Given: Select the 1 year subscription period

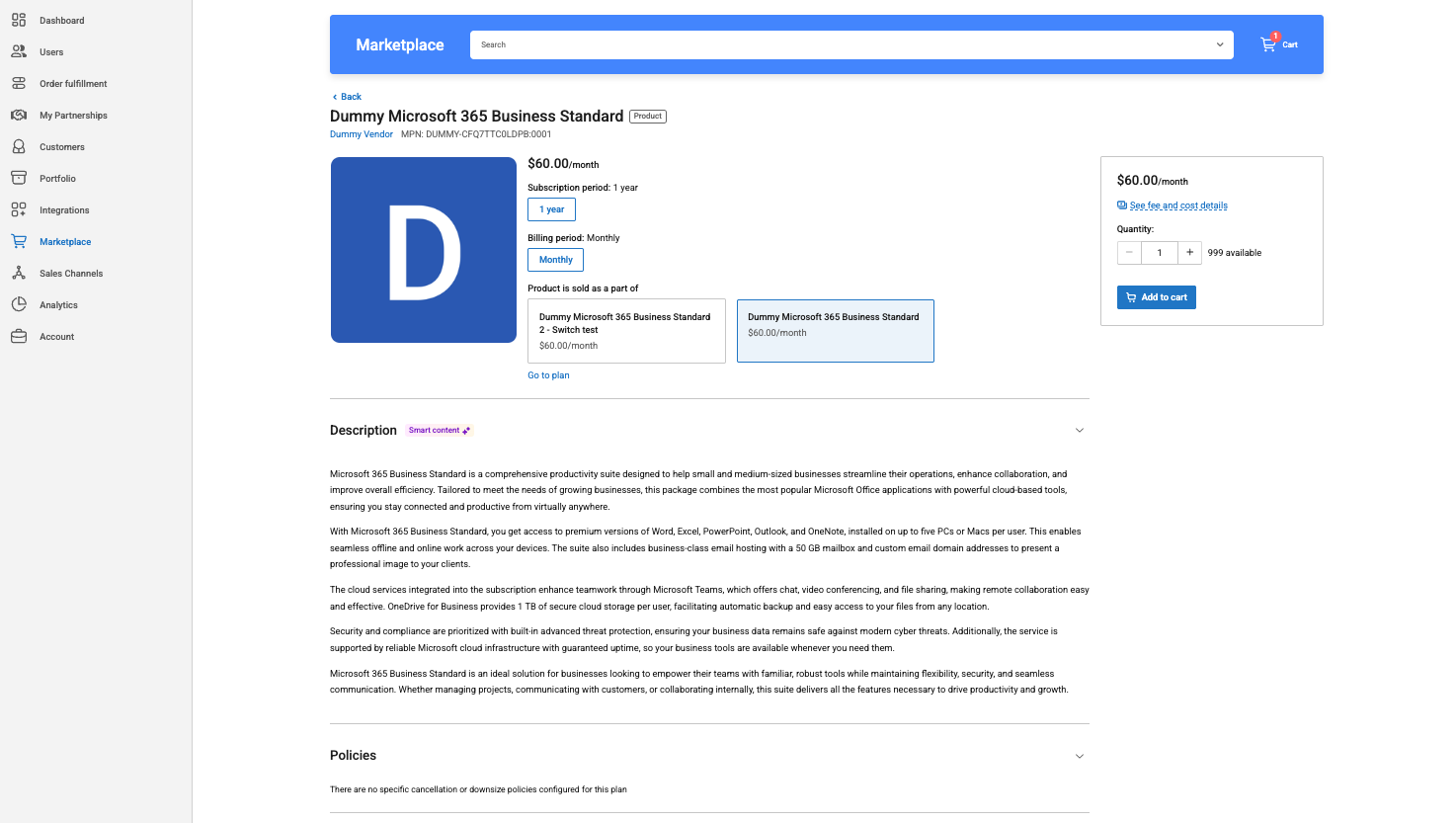Looking at the screenshot, I should 551,209.
